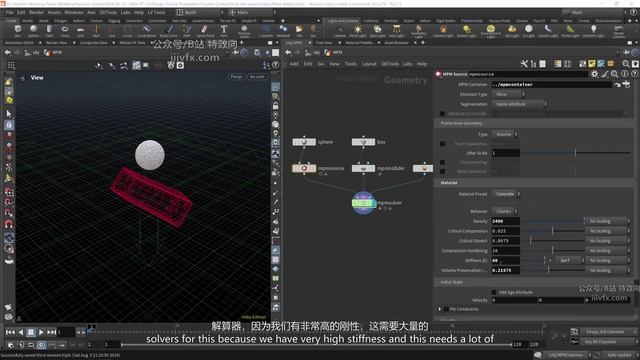Viewport: 640px width, 360px height.
Task: Open the Render menu
Action: (36, 12)
